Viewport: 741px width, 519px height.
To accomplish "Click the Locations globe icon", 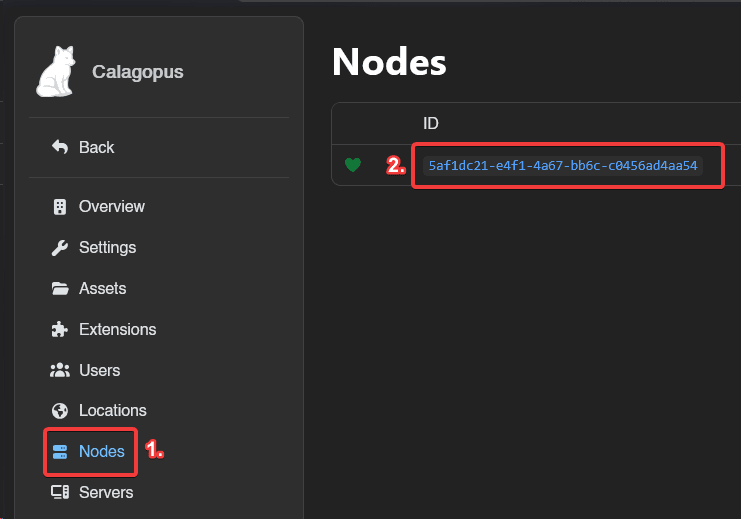I will tap(59, 410).
